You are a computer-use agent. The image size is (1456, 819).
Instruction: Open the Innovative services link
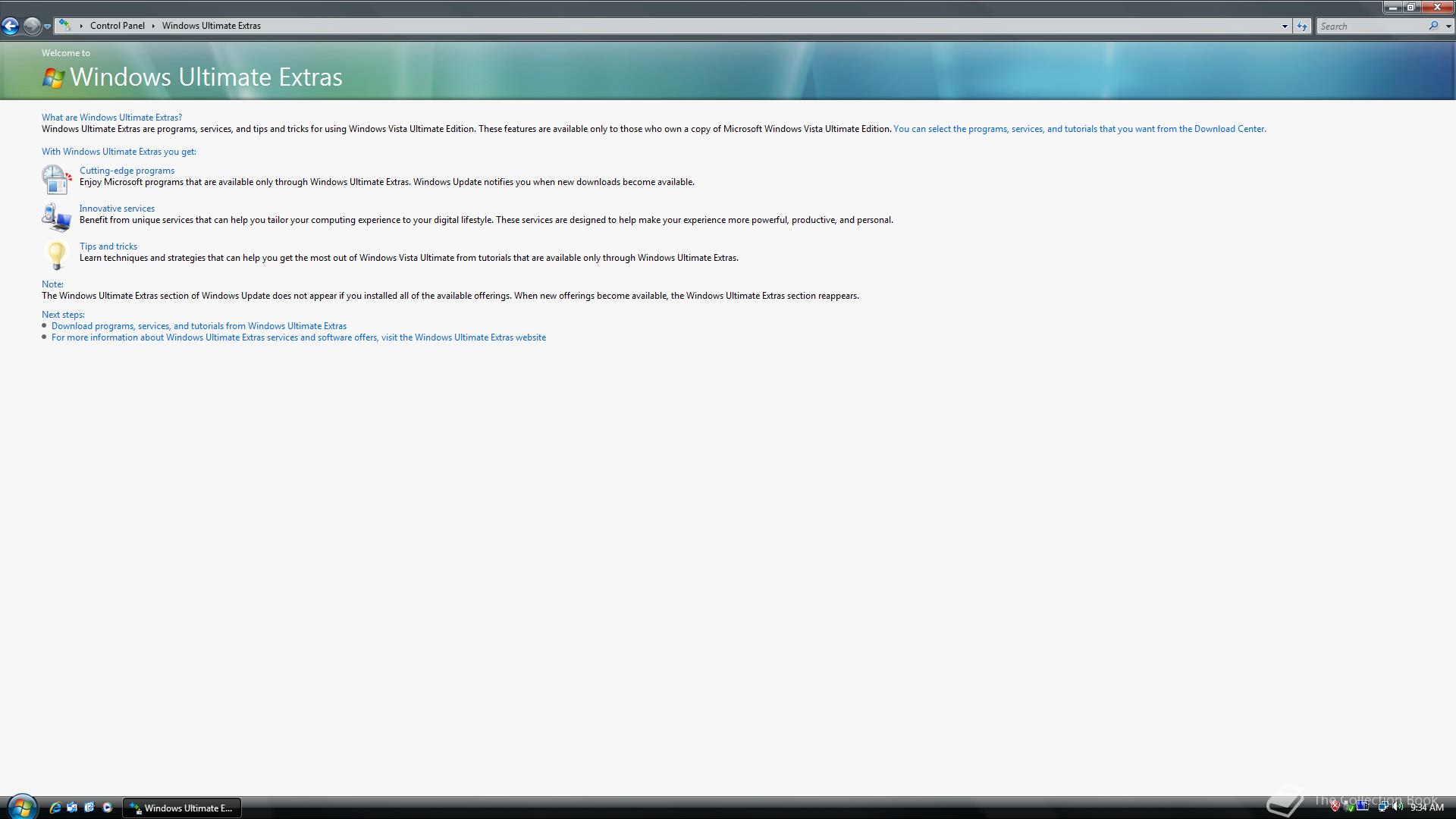click(x=117, y=209)
